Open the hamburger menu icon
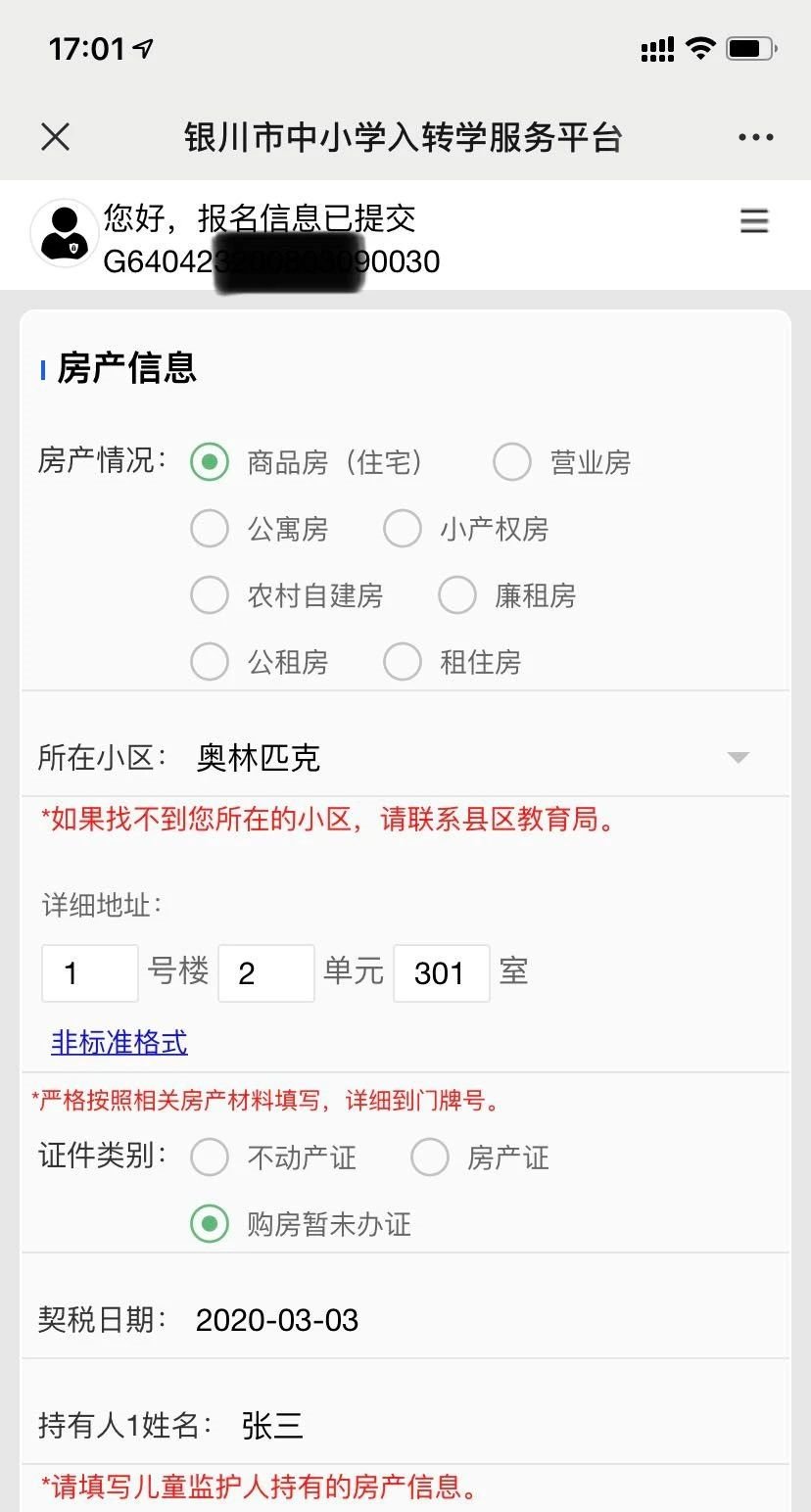This screenshot has width=811, height=1512. tap(754, 221)
